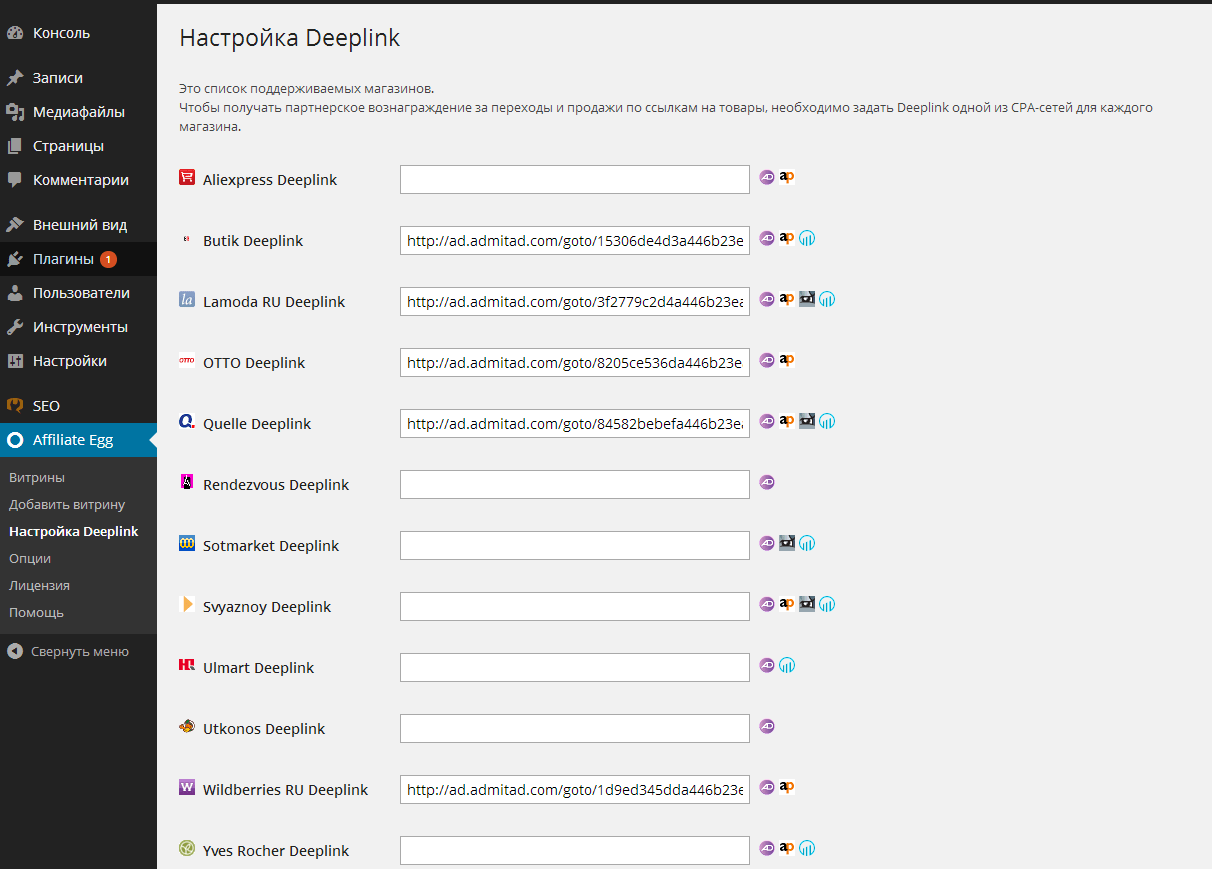Click the blue bars network icon in Butik row
This screenshot has width=1212, height=869.
tap(807, 238)
